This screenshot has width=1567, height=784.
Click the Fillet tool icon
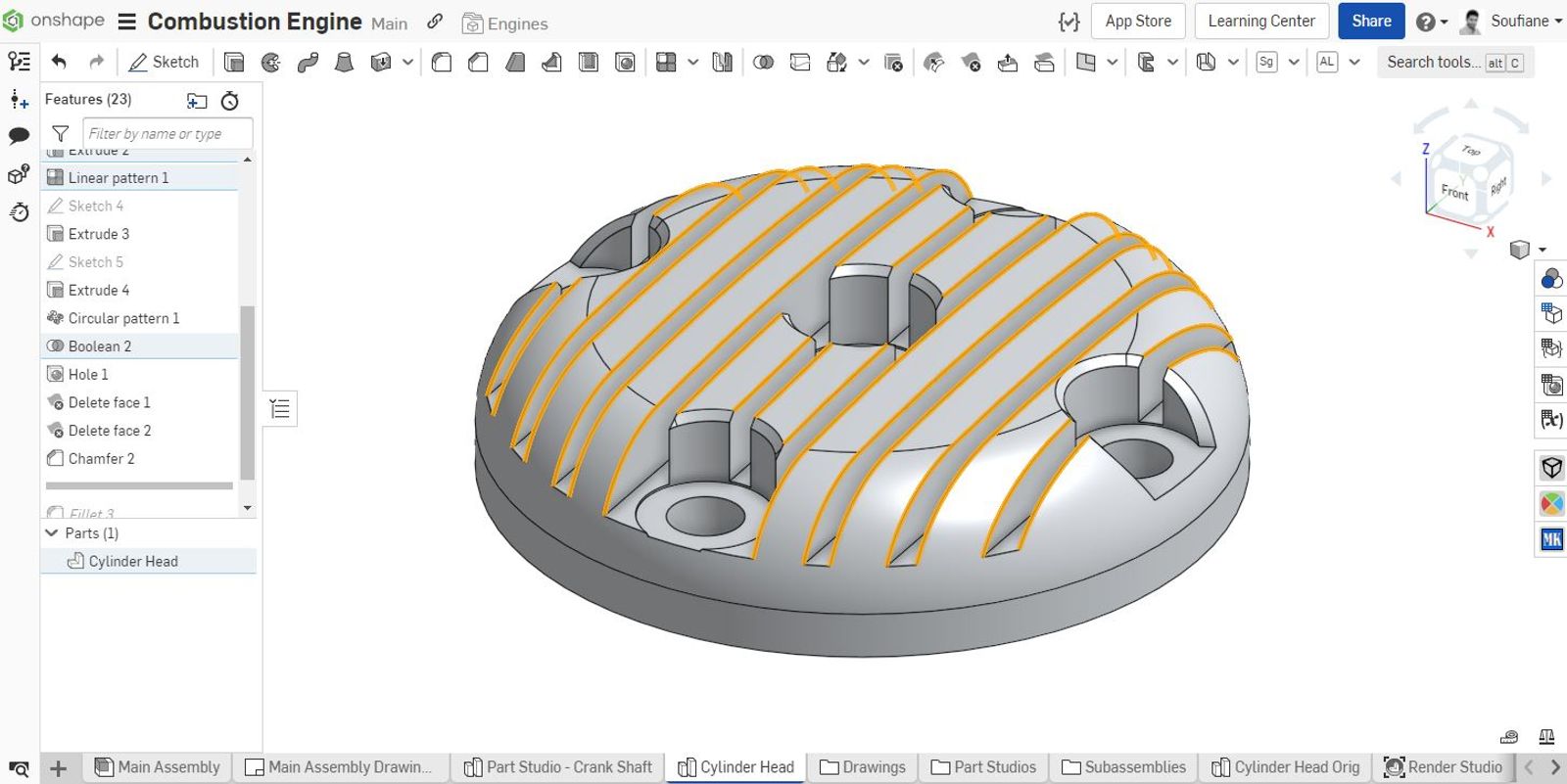pos(442,63)
